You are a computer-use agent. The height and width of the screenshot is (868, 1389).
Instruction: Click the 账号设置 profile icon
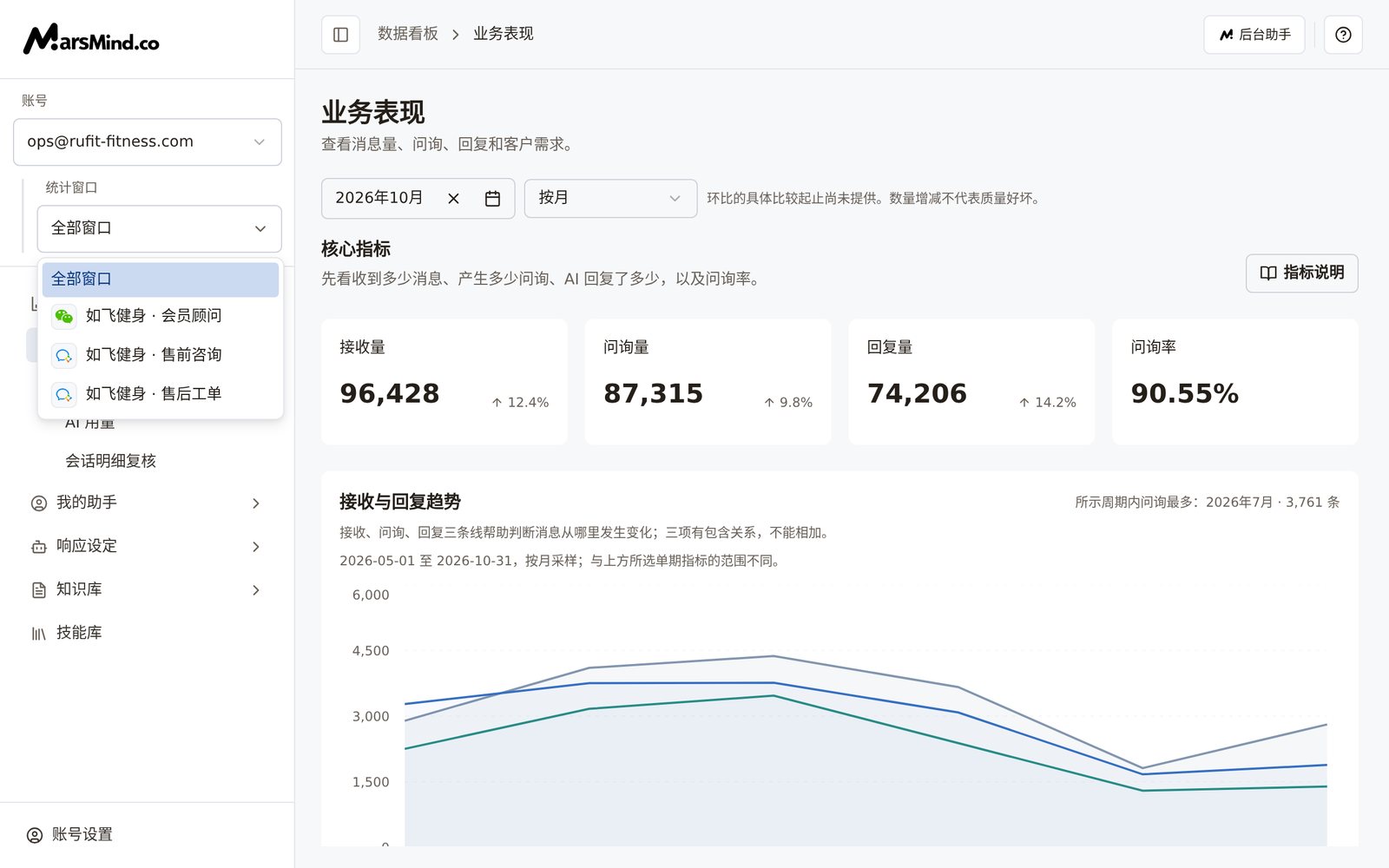click(x=35, y=835)
